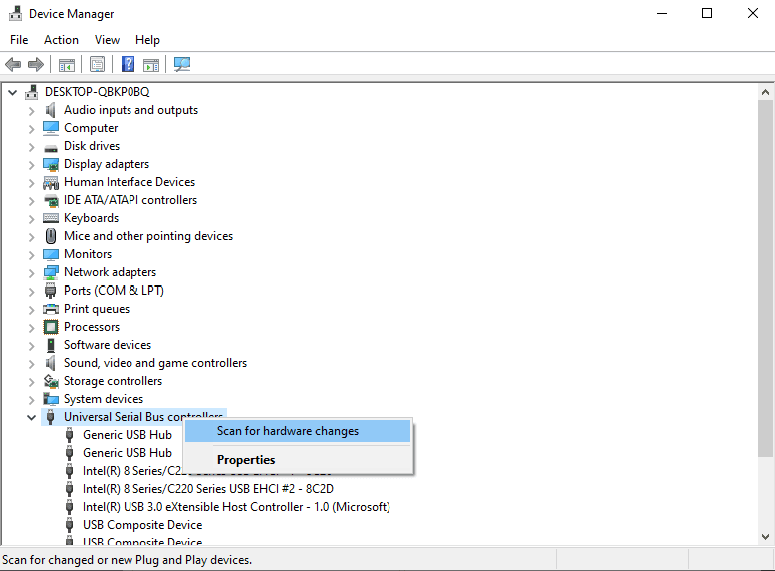Click the vertical scrollbar down arrow
The height and width of the screenshot is (571, 775).
pyautogui.click(x=765, y=537)
